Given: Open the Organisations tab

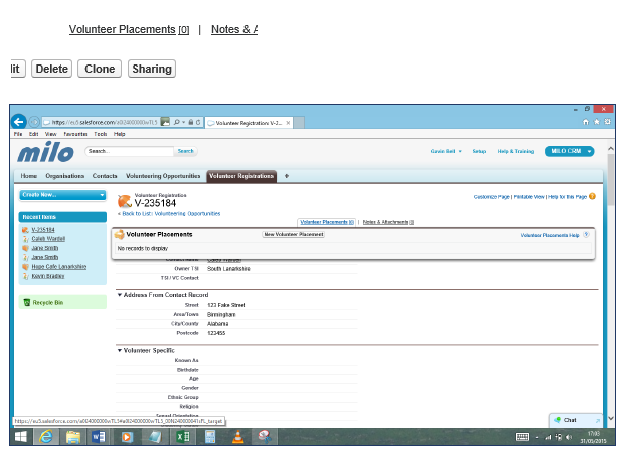Looking at the screenshot, I should (65, 176).
